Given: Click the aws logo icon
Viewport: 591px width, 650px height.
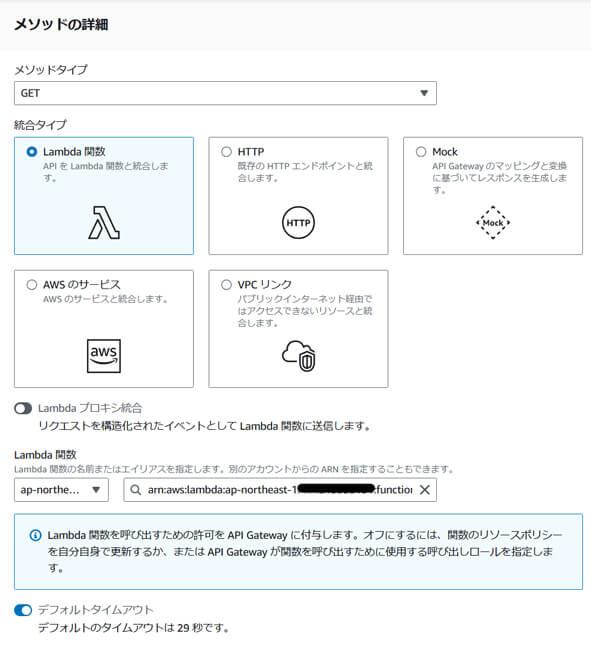Looking at the screenshot, I should [104, 356].
